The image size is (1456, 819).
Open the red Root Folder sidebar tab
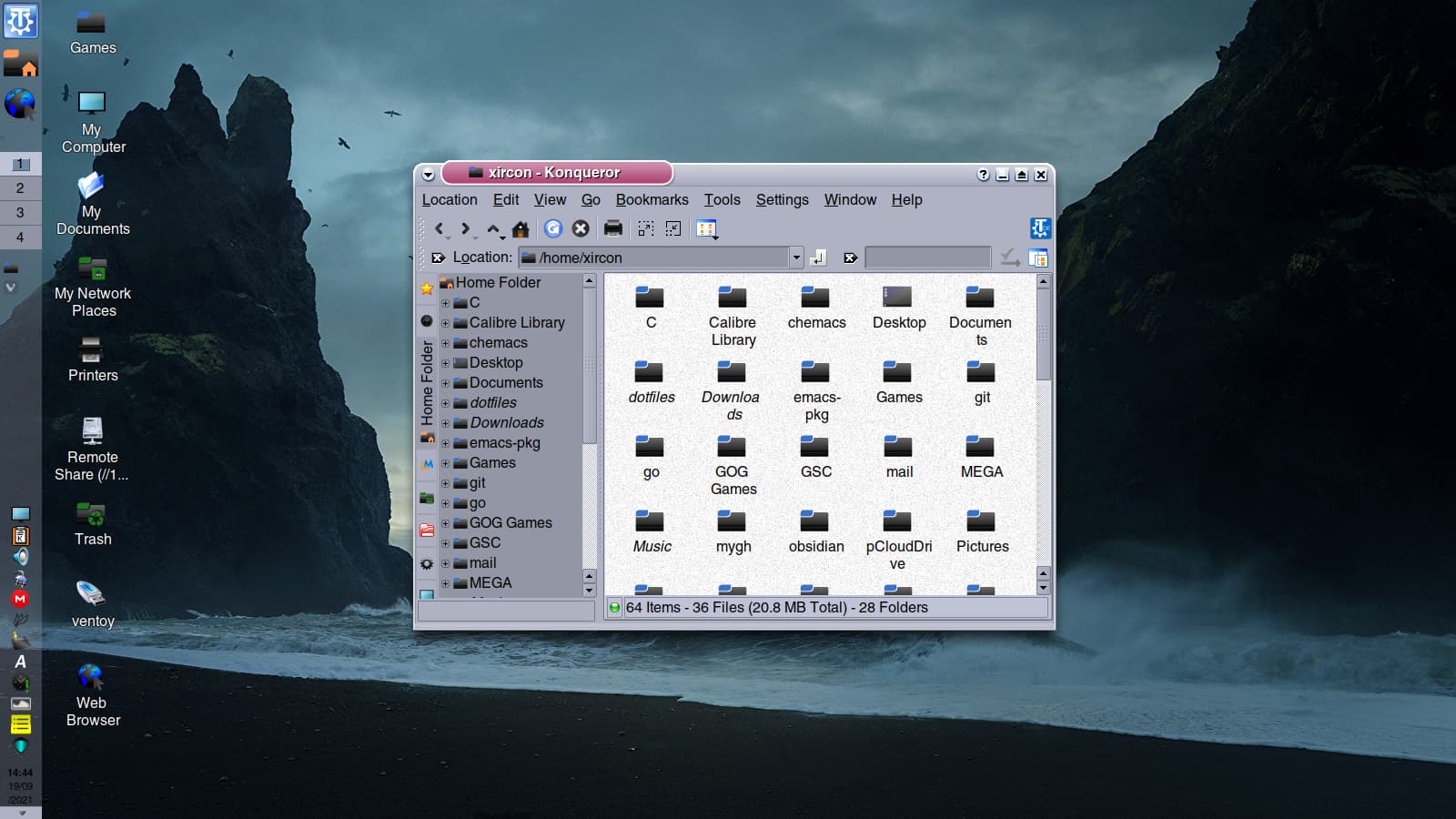pos(426,530)
